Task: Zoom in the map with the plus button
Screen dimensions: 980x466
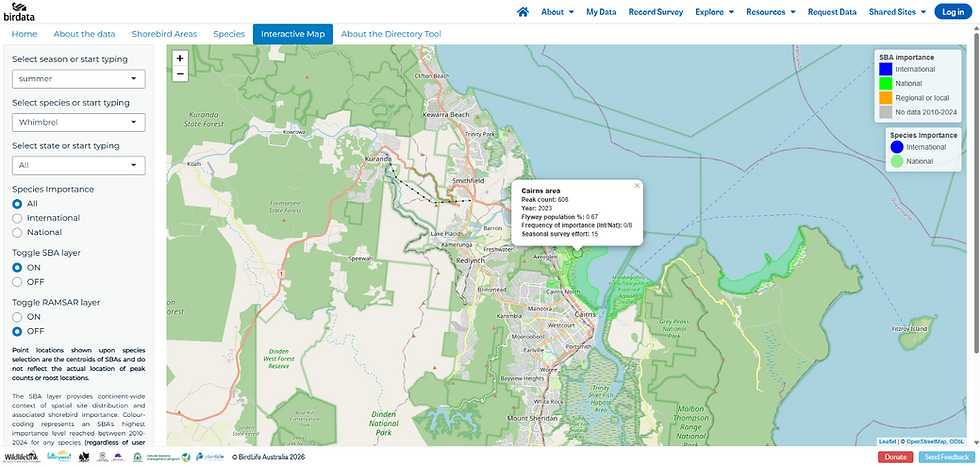Action: [180, 58]
